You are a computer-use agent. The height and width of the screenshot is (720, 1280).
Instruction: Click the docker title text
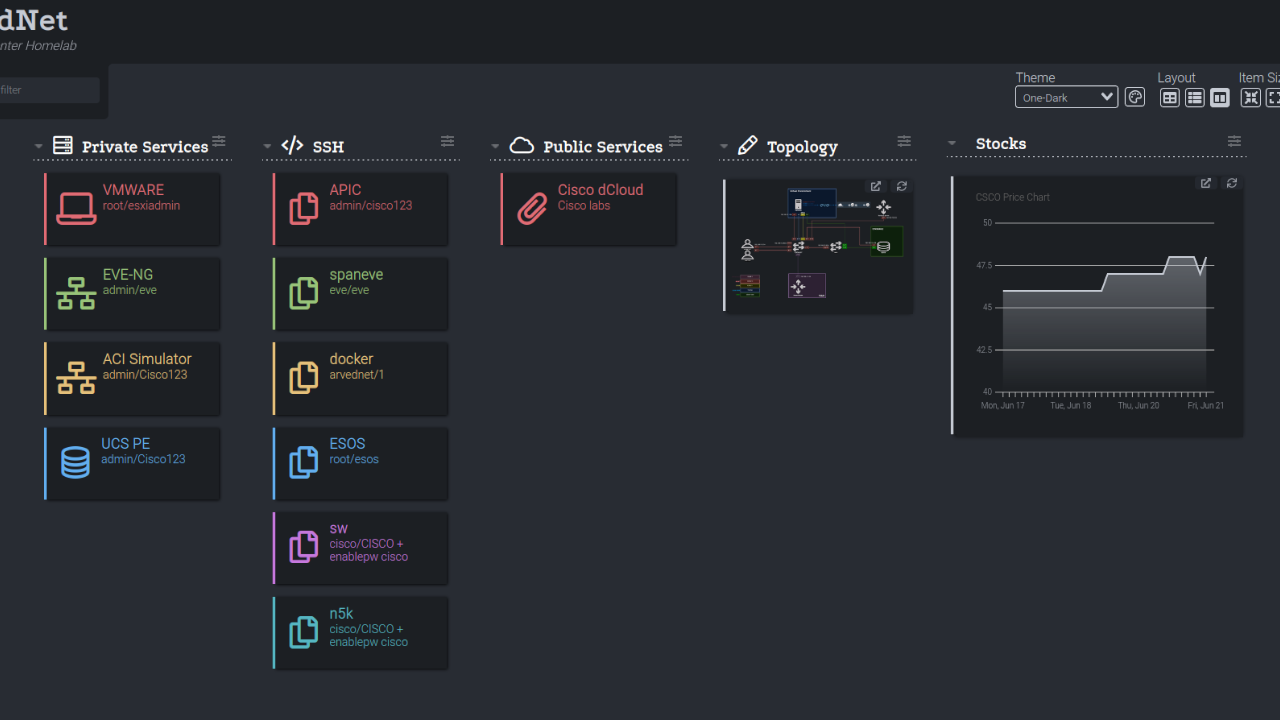pos(352,359)
